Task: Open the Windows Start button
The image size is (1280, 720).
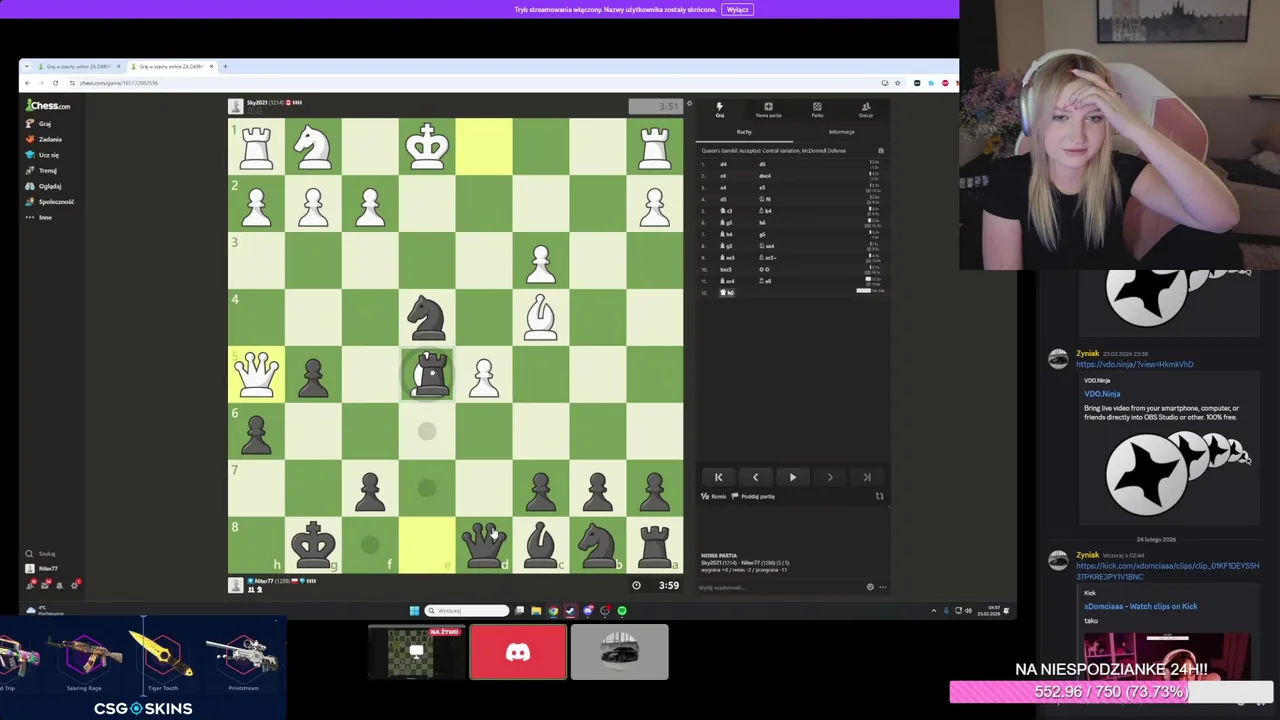Action: [x=414, y=610]
